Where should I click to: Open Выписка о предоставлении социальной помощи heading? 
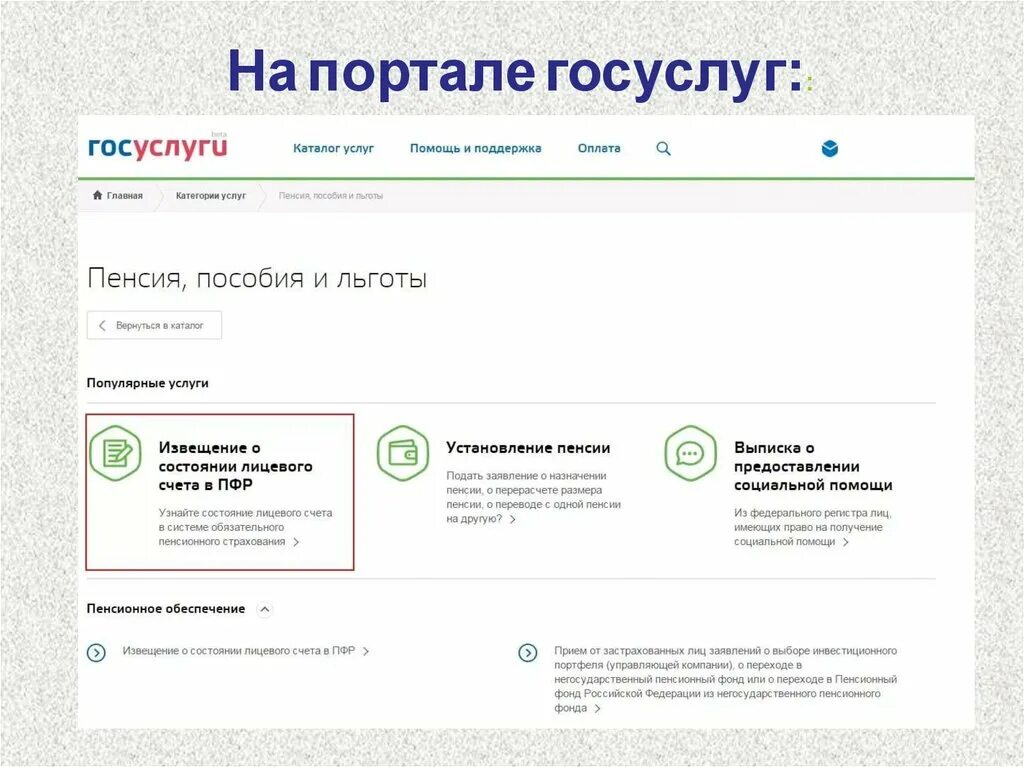pos(813,466)
